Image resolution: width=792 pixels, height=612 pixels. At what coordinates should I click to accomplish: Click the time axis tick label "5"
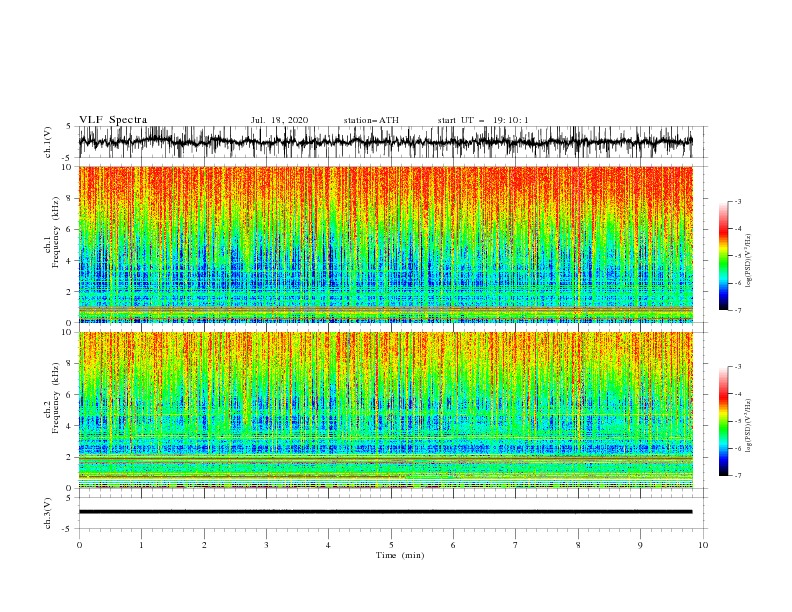[x=391, y=545]
